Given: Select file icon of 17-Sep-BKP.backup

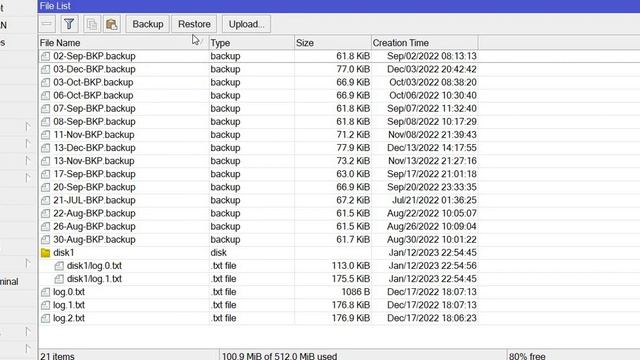Looking at the screenshot, I should point(46,174).
